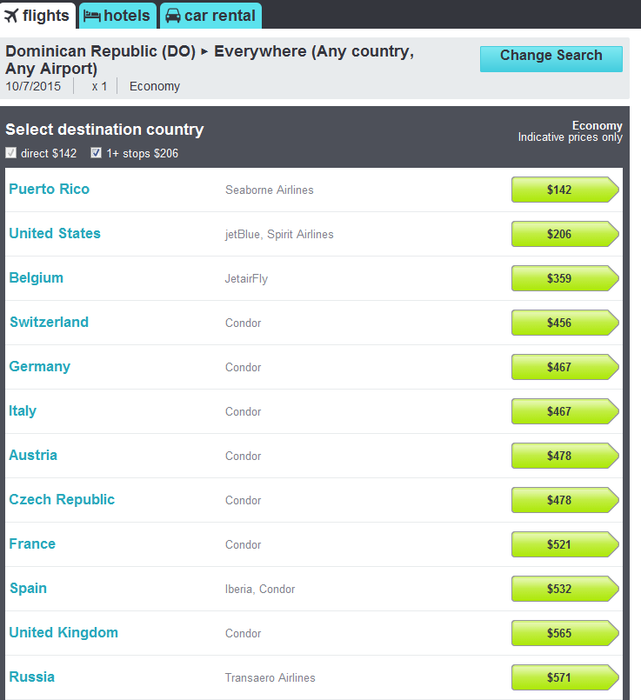This screenshot has width=641, height=700.
Task: Open the Spain destination link
Action: click(x=28, y=588)
